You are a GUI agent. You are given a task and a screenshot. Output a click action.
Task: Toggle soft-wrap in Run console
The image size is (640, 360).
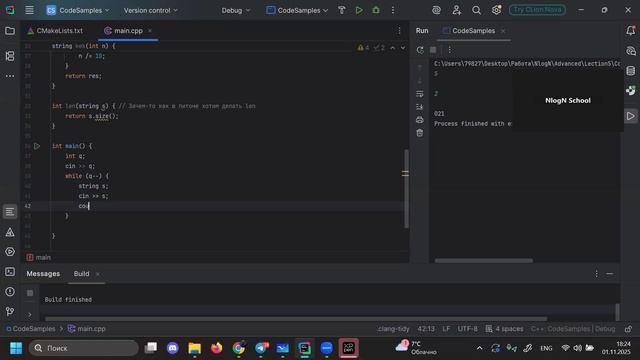(420, 94)
